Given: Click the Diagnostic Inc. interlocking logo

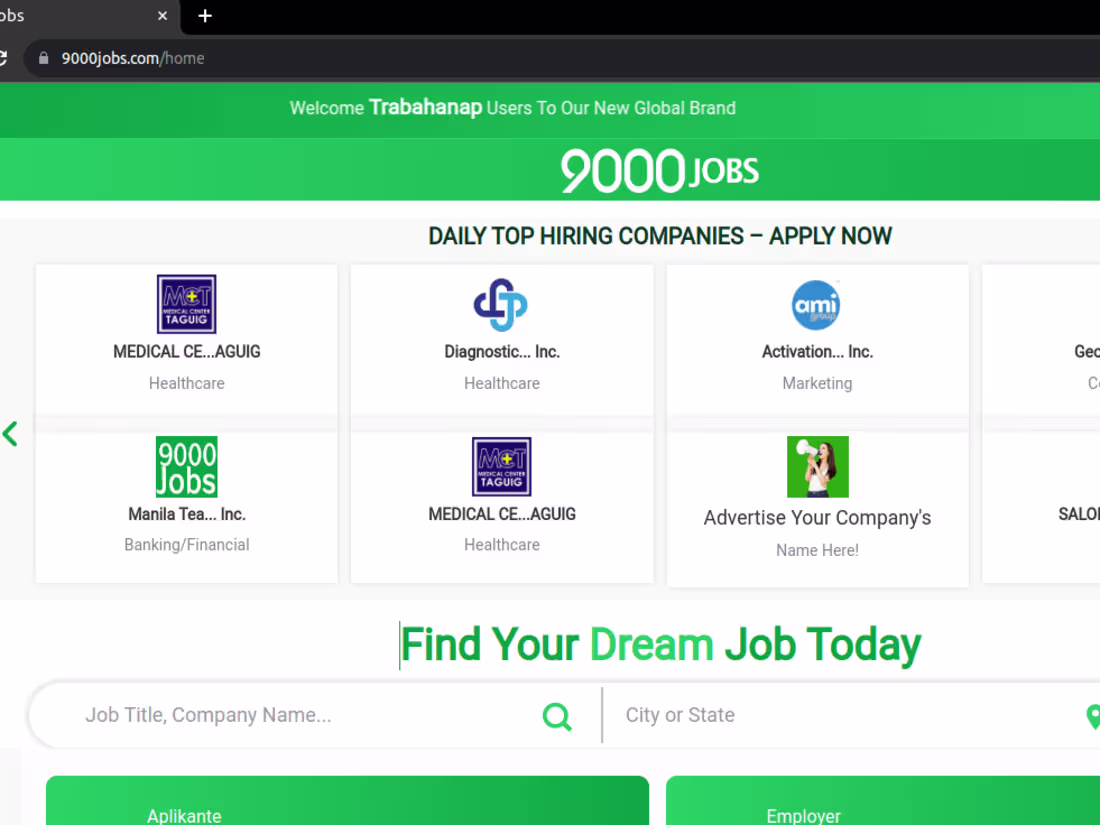Looking at the screenshot, I should (501, 305).
